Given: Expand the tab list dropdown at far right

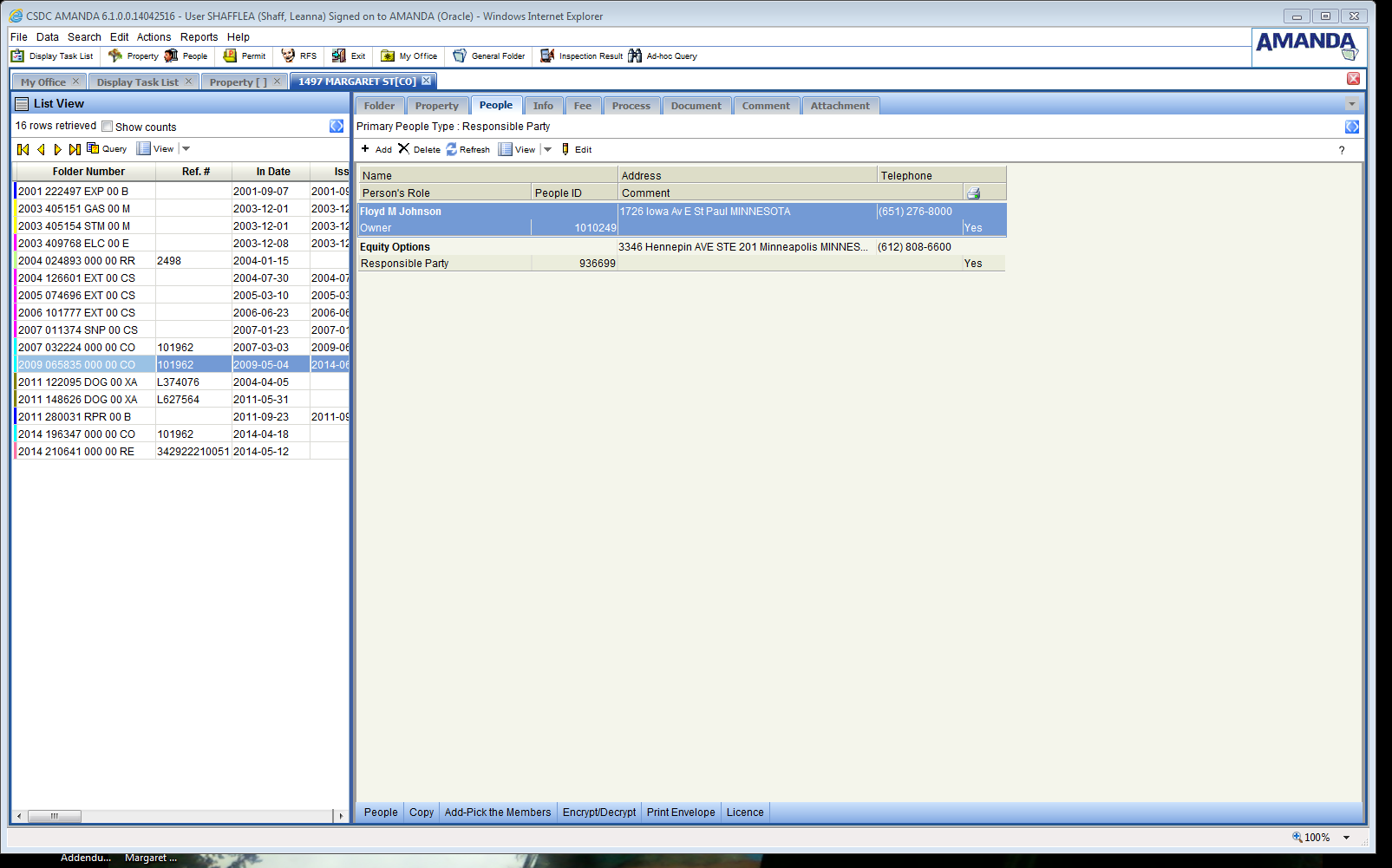Looking at the screenshot, I should tap(1351, 105).
